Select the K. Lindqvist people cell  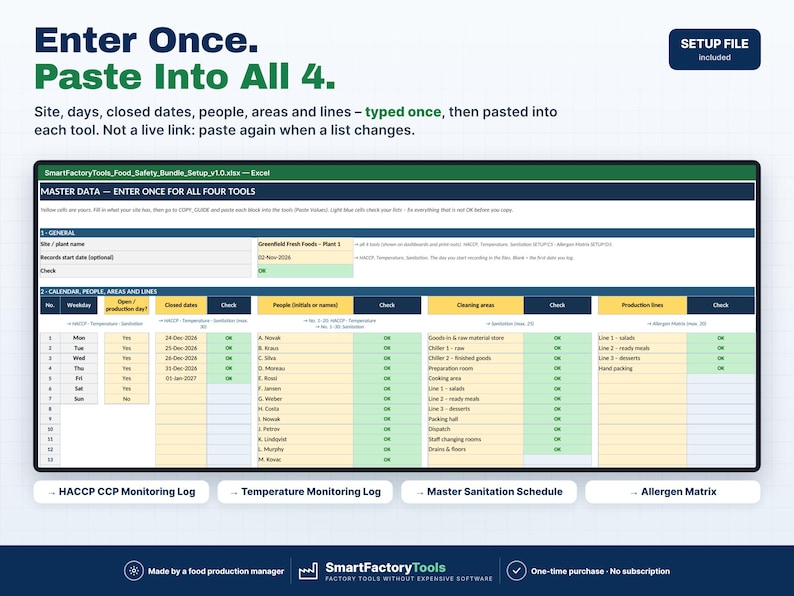pyautogui.click(x=305, y=439)
